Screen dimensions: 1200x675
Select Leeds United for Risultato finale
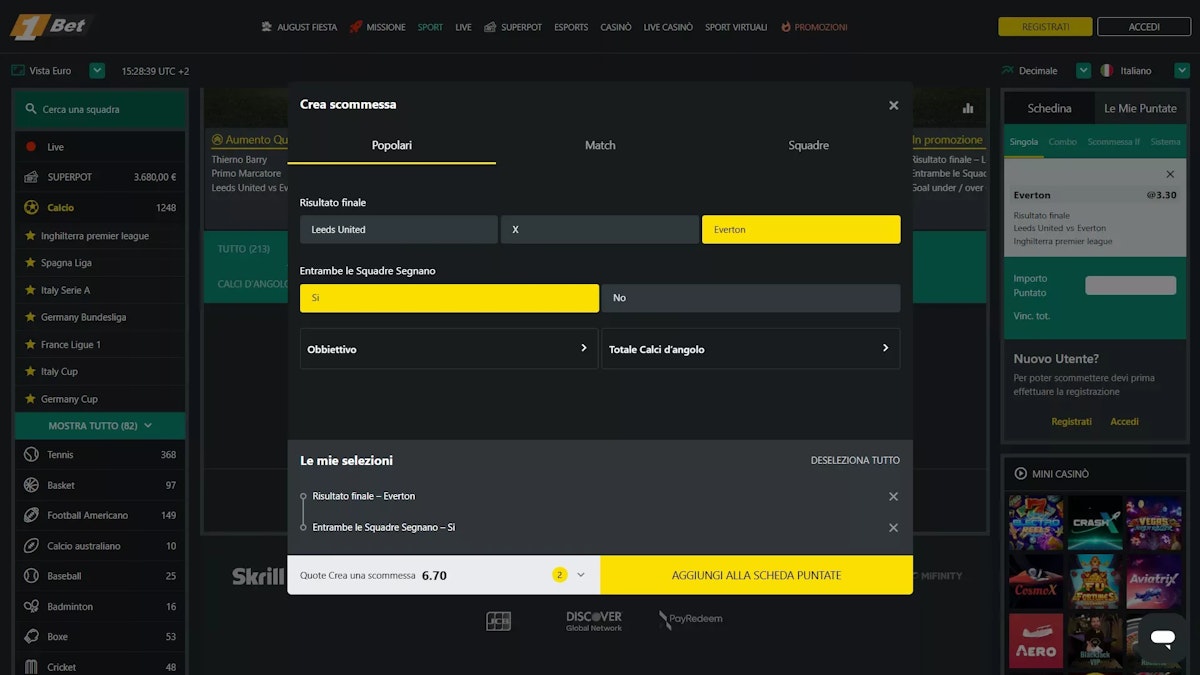(399, 230)
